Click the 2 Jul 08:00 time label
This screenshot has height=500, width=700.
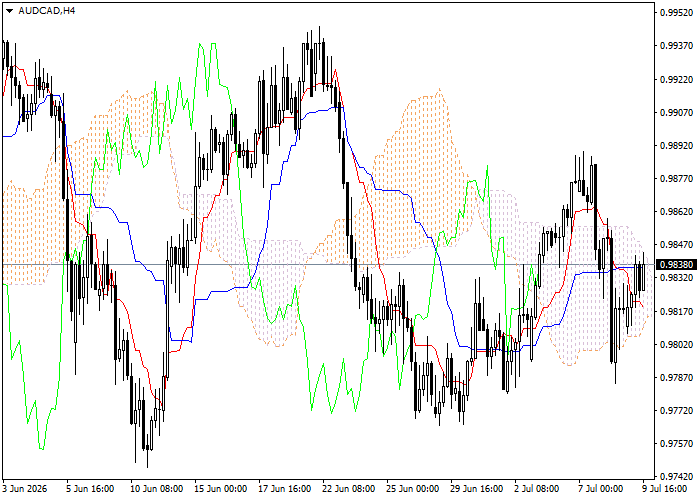[537, 489]
